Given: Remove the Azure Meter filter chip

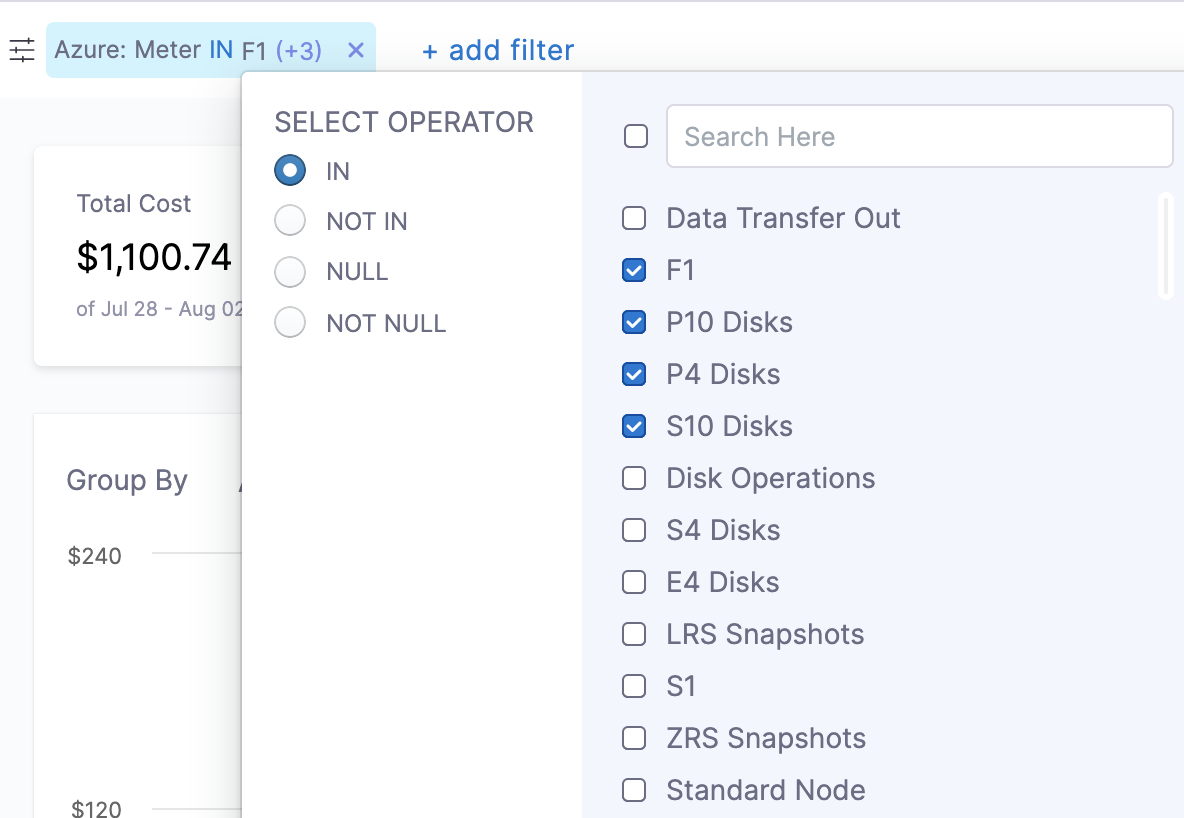Looking at the screenshot, I should (x=356, y=51).
